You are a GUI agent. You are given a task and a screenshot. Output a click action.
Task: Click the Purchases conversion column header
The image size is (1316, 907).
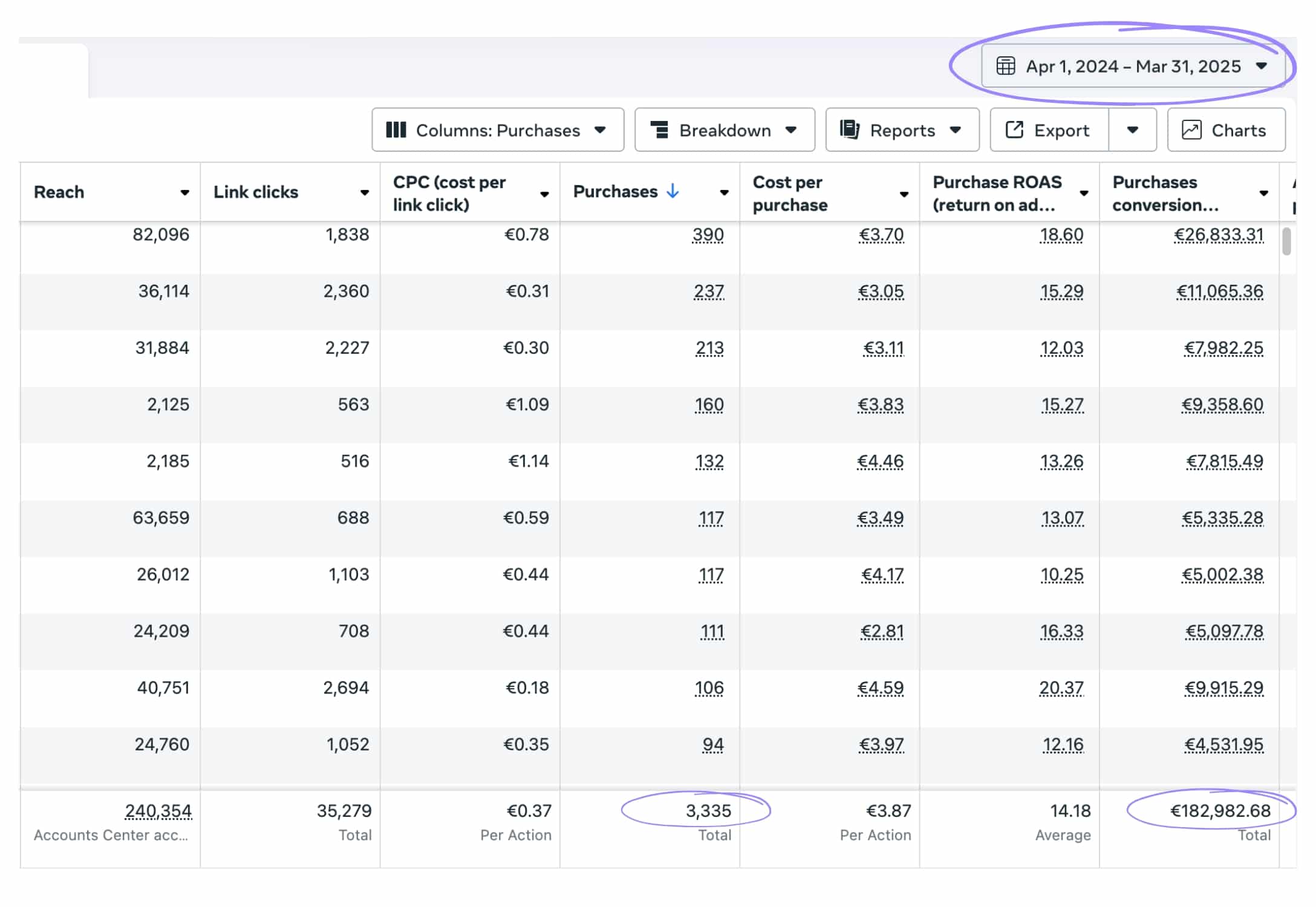[x=1164, y=193]
